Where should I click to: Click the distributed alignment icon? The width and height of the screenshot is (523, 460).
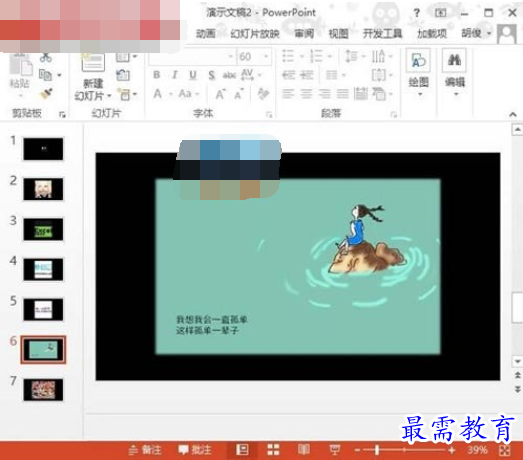tap(361, 94)
